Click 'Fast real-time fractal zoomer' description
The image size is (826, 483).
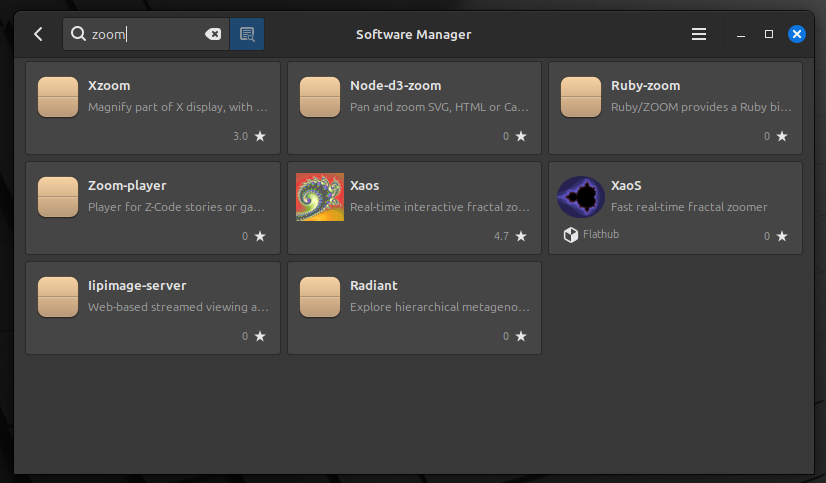pyautogui.click(x=689, y=207)
